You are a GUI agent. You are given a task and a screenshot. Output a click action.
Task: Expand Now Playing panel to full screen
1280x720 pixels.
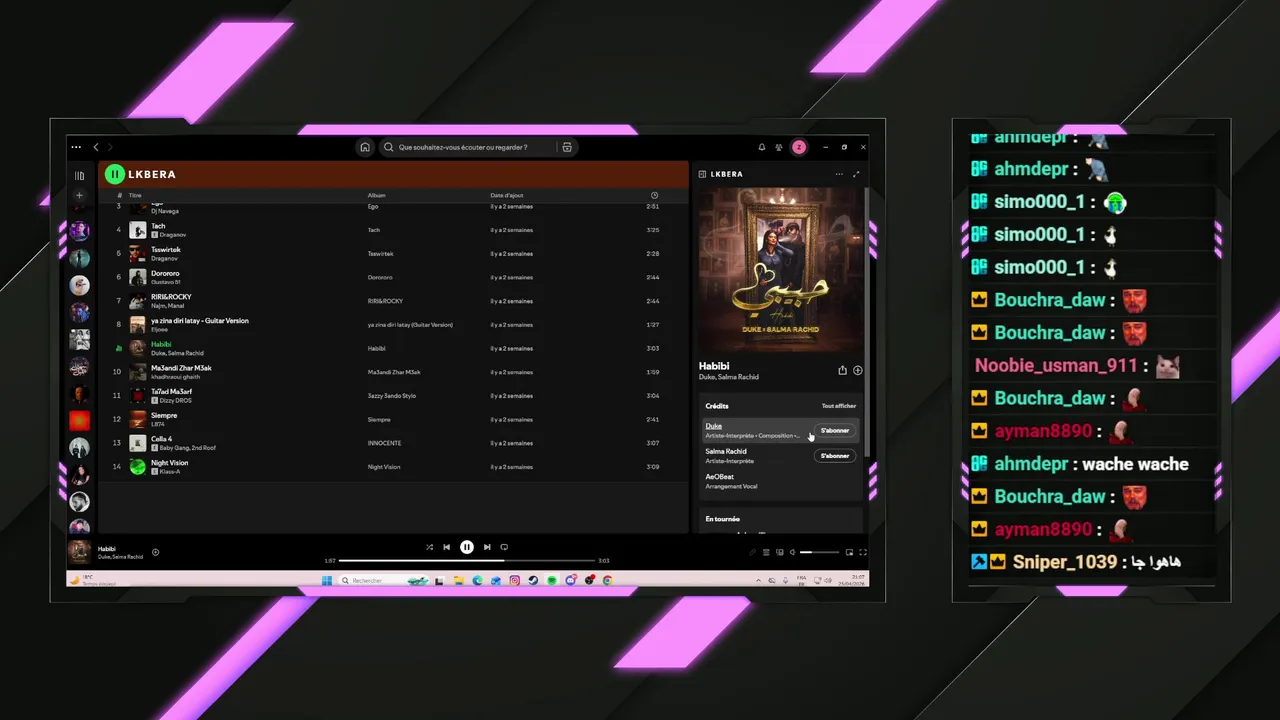point(856,174)
